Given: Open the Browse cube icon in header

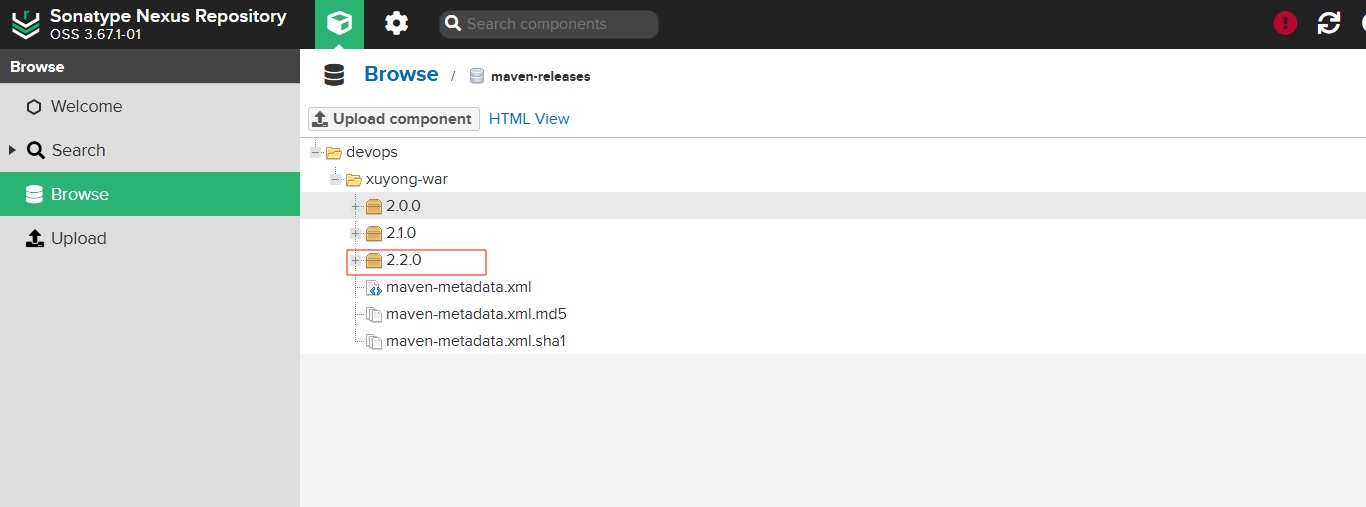Looking at the screenshot, I should click(x=340, y=24).
